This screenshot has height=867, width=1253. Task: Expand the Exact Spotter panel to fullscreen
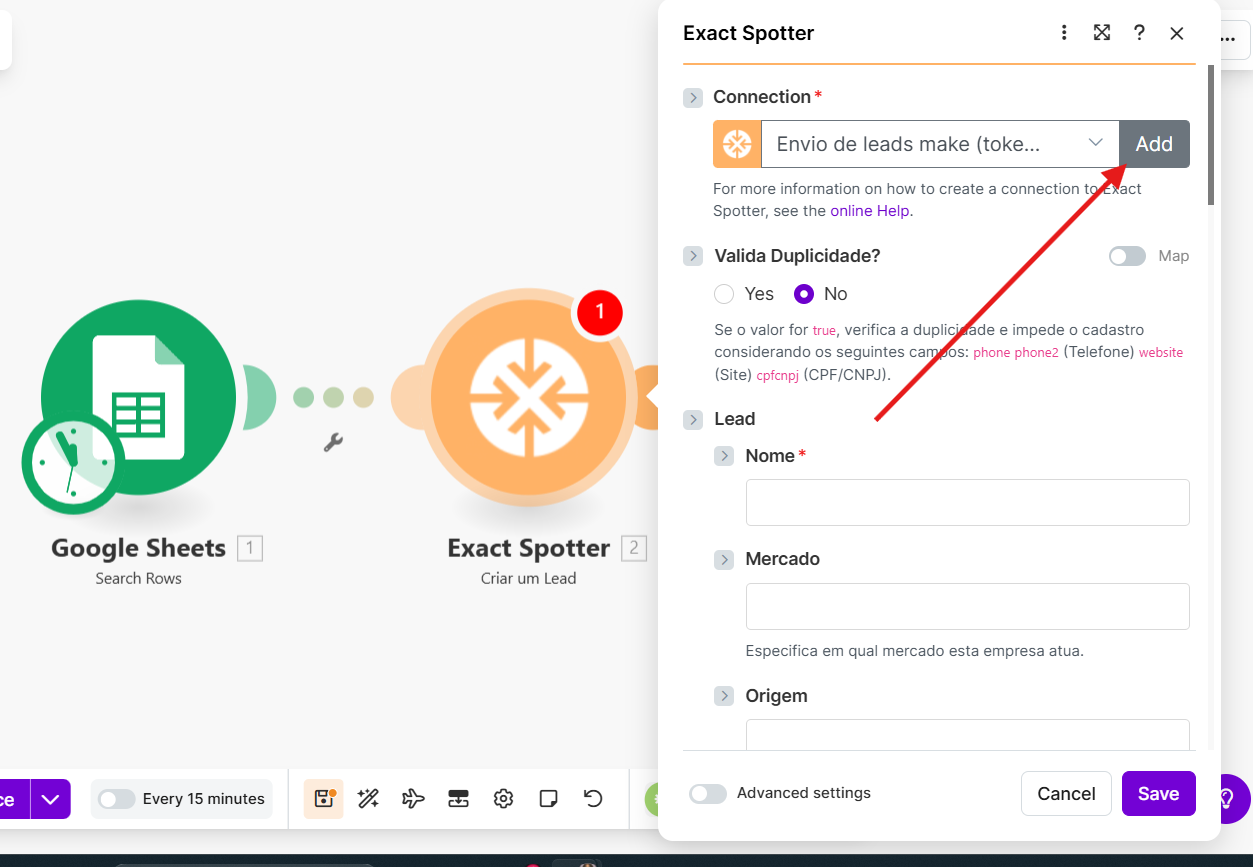click(1102, 33)
